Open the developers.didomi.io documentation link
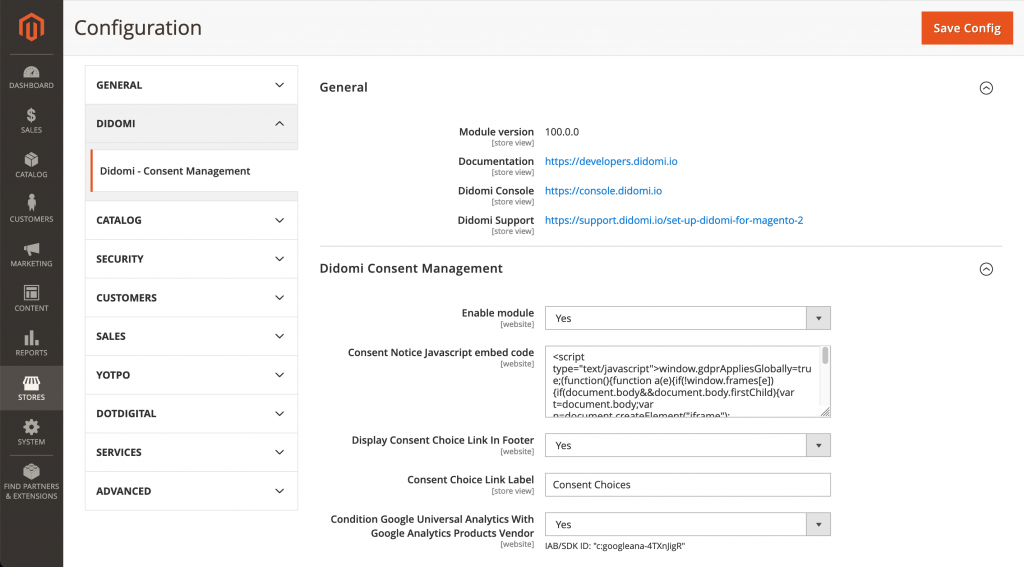This screenshot has height=567, width=1024. [x=611, y=161]
